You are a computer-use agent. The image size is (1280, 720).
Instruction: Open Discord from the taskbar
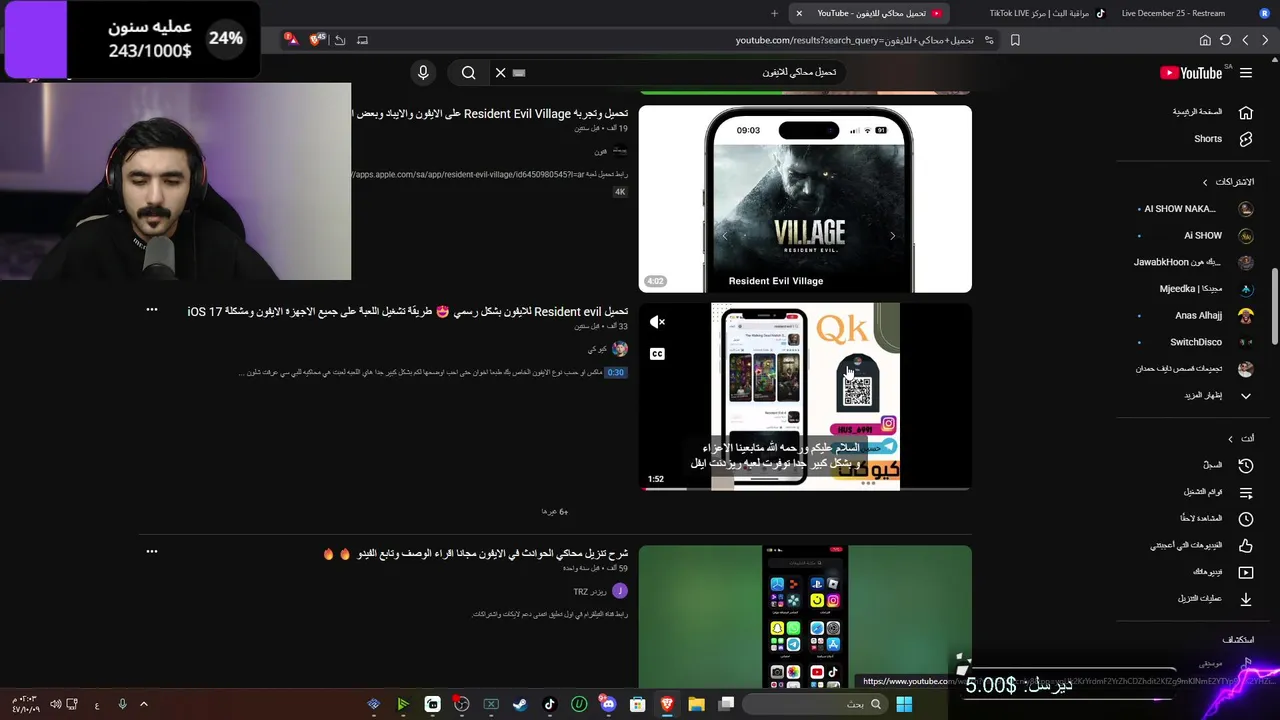click(x=608, y=704)
